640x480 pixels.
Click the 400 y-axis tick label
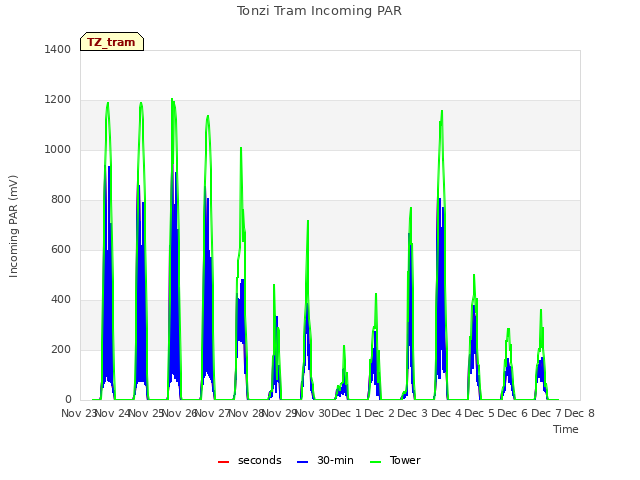61,300
